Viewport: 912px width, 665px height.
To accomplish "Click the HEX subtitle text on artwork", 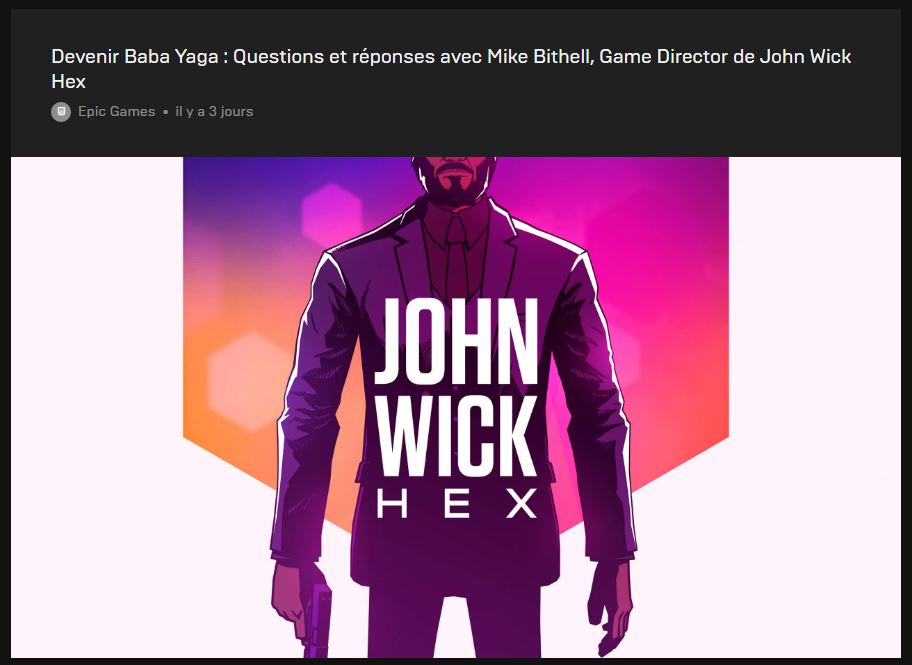I will (x=457, y=504).
